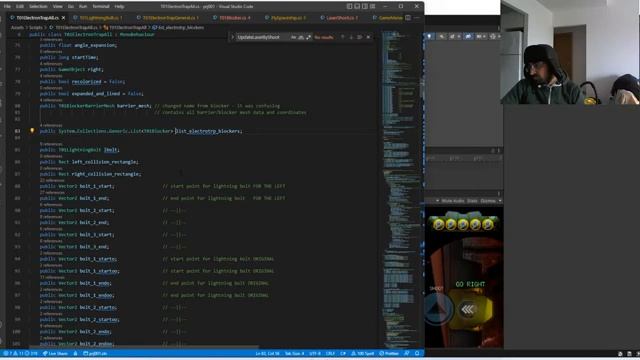Toggle the primary side bar layout icon
Viewport: 640px width, 360px height.
pyautogui.click(x=349, y=7)
